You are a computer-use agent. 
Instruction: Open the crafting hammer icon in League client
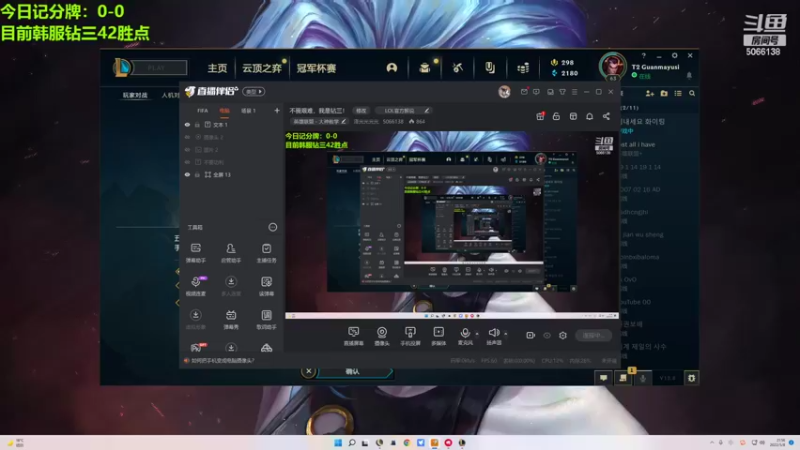coord(458,67)
